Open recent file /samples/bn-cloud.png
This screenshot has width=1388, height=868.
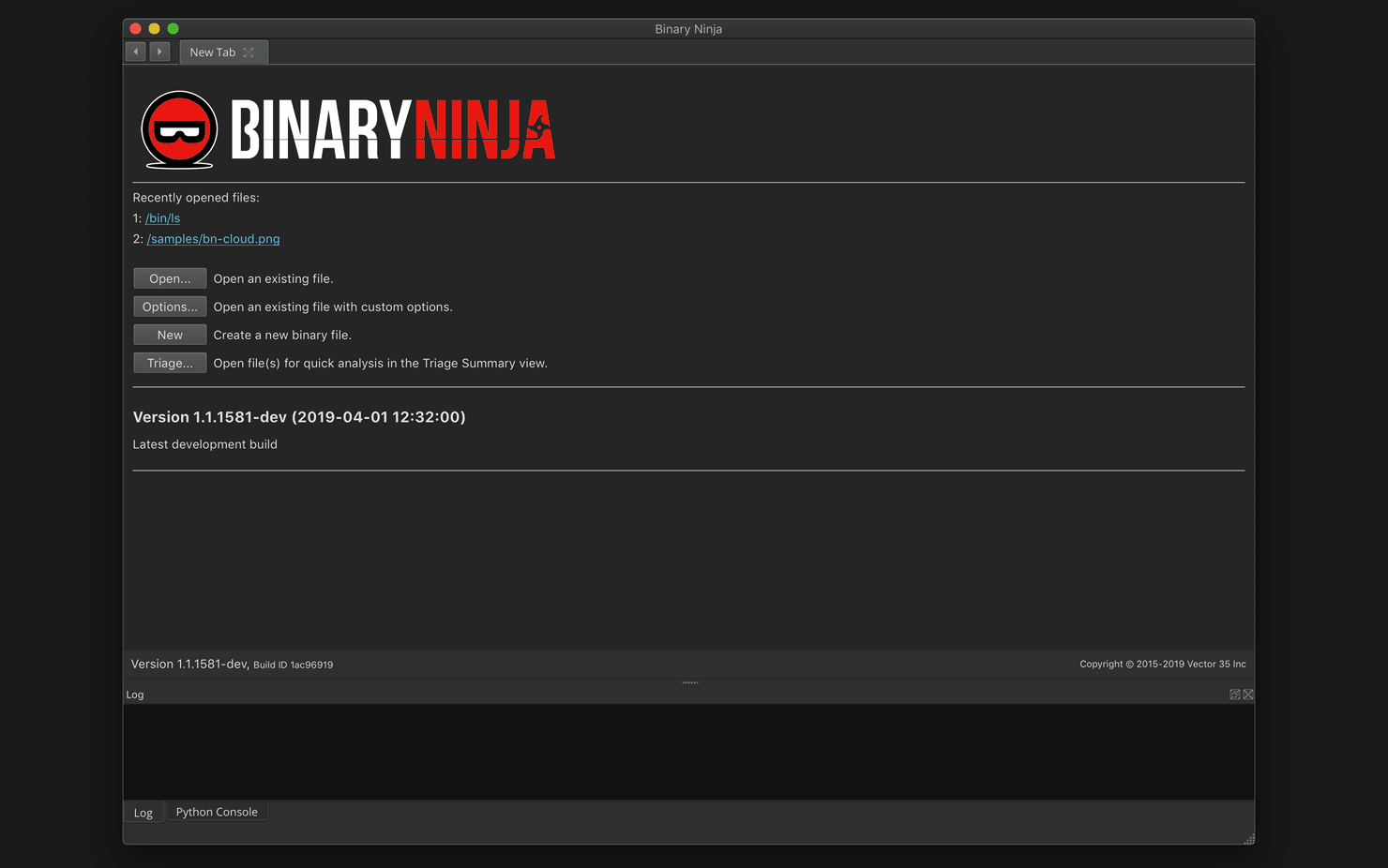213,239
